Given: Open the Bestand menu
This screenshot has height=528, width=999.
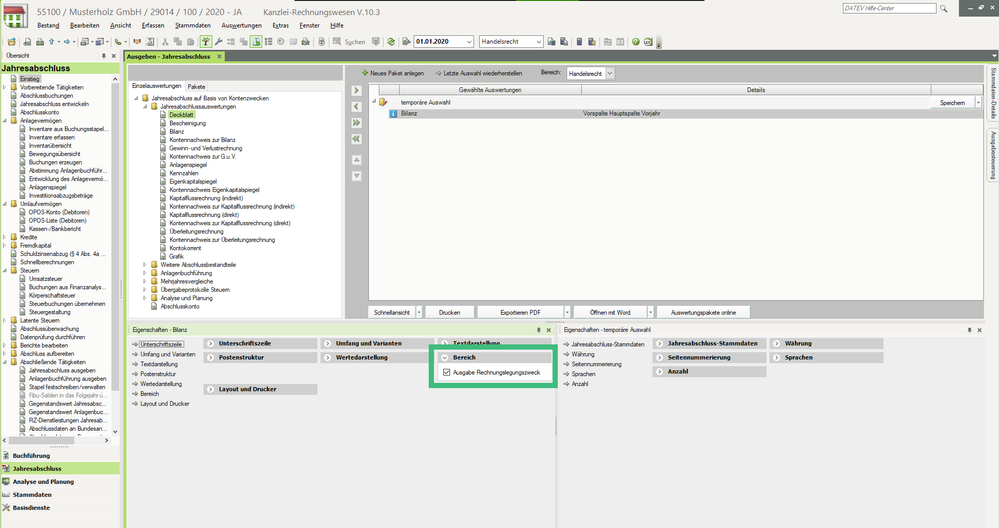Looking at the screenshot, I should pos(48,25).
